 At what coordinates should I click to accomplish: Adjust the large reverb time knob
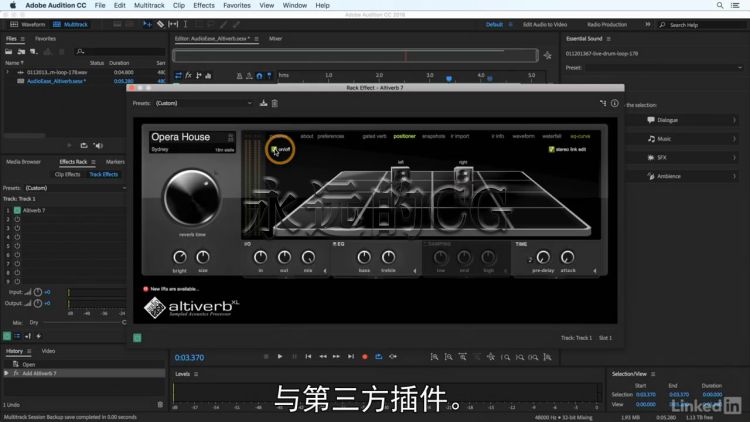coord(192,198)
